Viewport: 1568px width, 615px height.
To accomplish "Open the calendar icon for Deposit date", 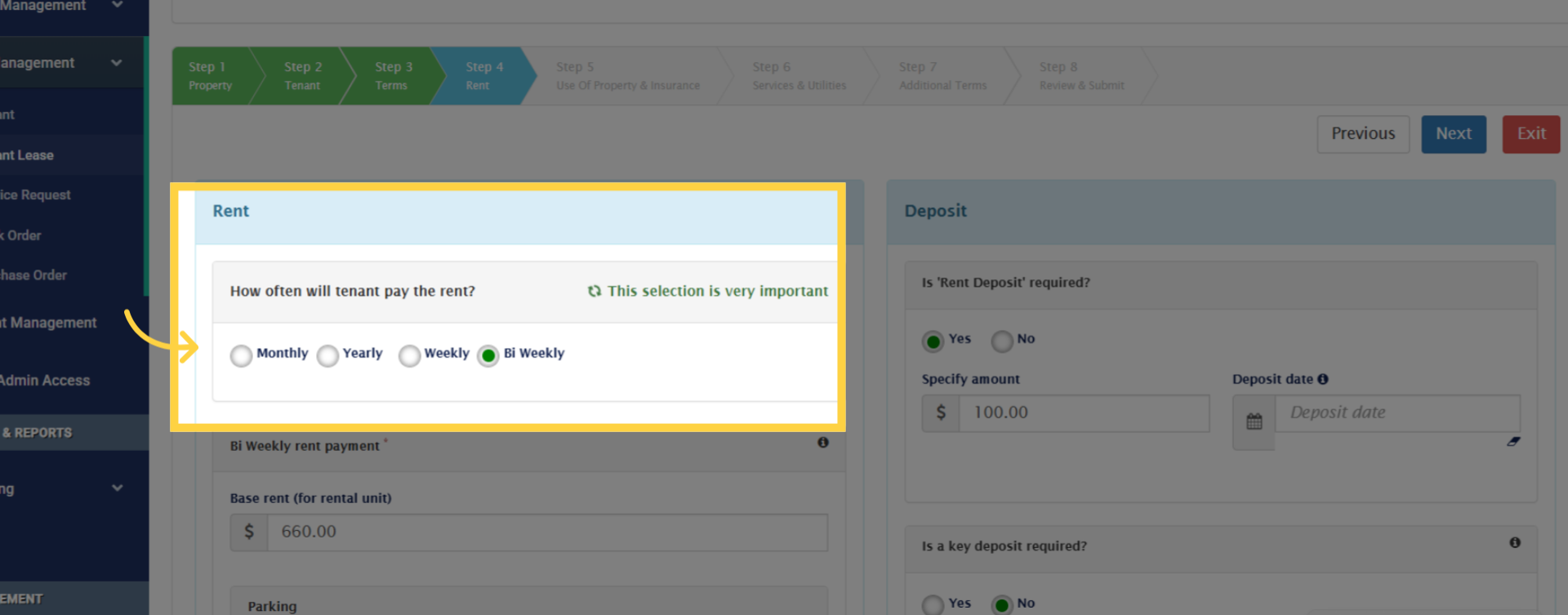I will 1254,421.
